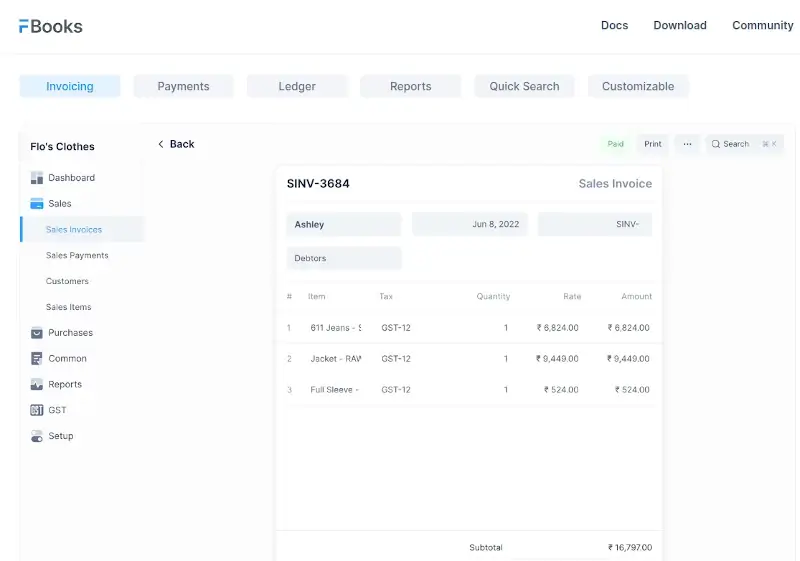
Task: Click the Sales card icon in sidebar
Action: [x=37, y=204]
